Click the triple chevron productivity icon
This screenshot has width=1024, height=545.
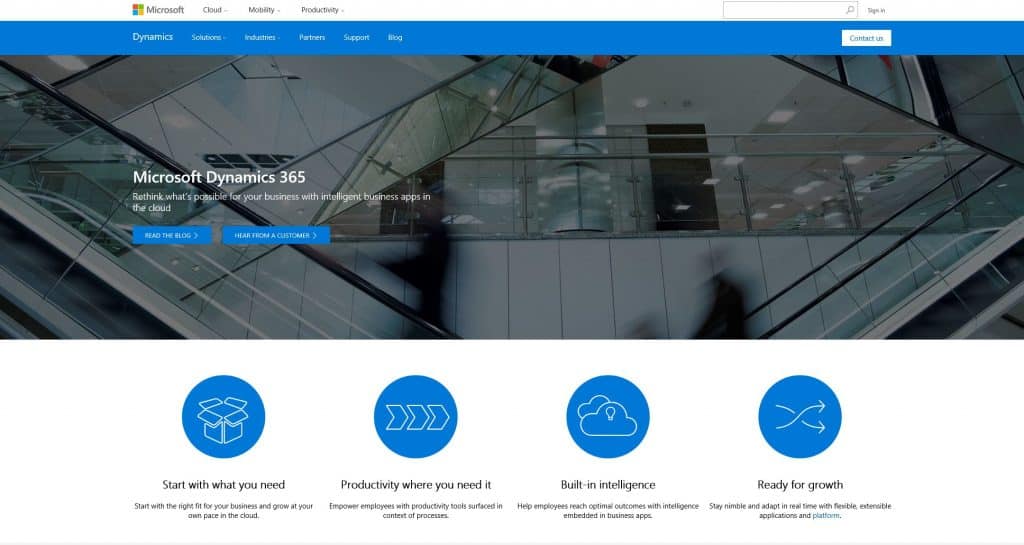coord(415,417)
